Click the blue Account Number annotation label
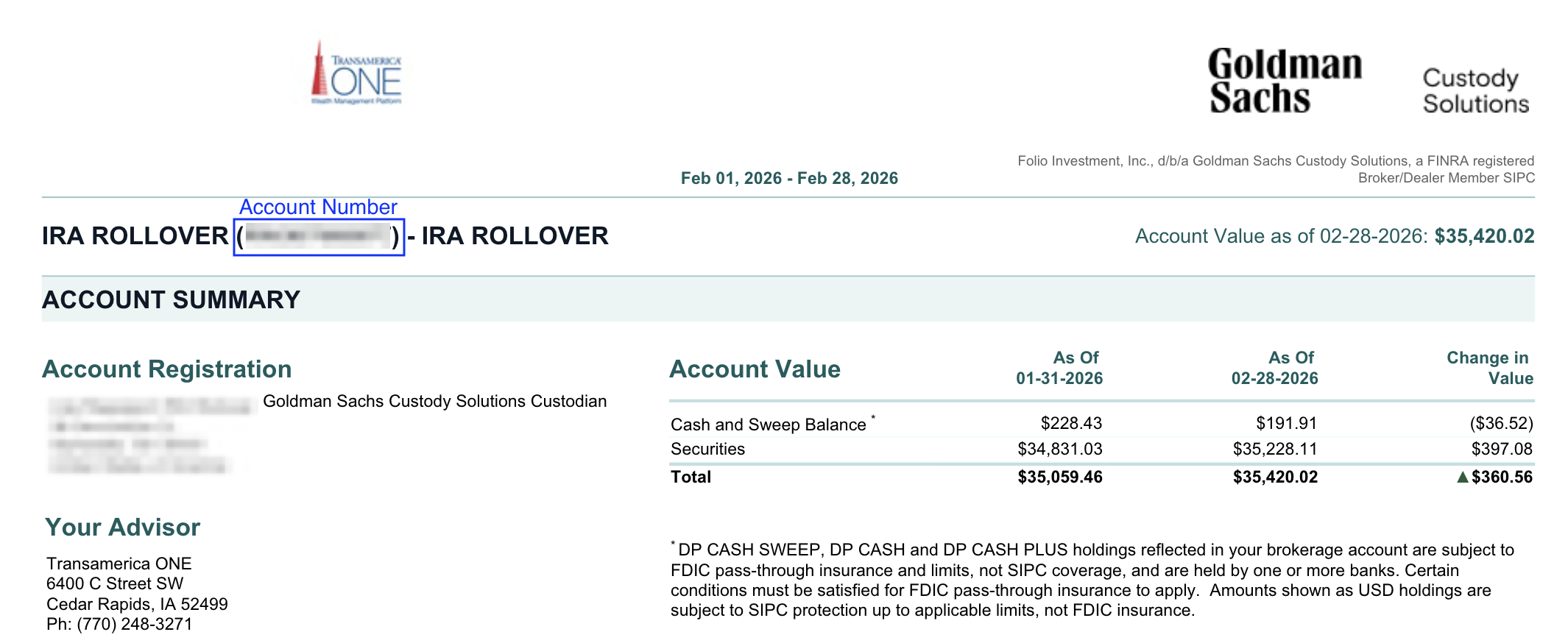The height and width of the screenshot is (643, 1568). (x=318, y=207)
